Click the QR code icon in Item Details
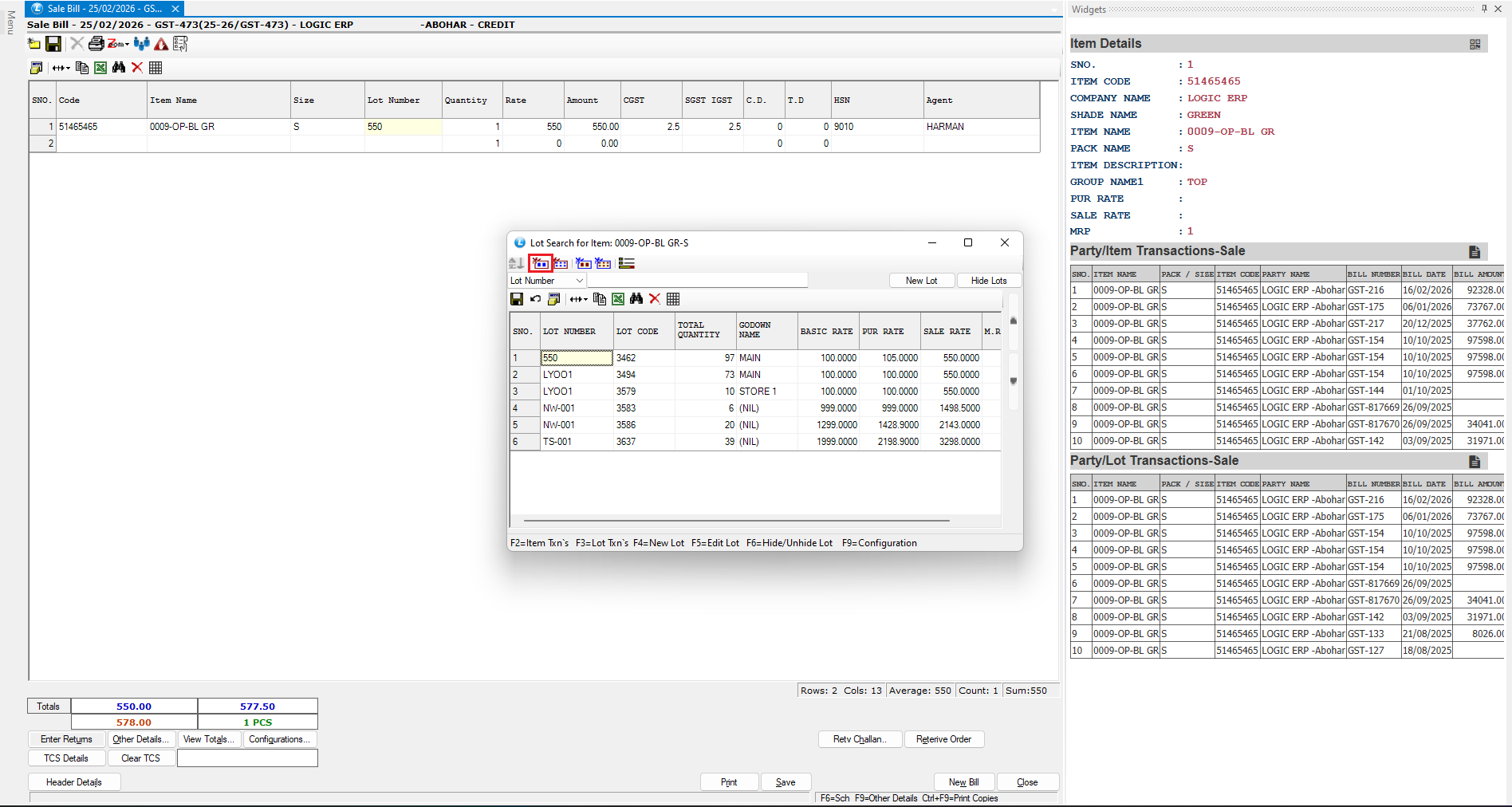 click(1475, 45)
